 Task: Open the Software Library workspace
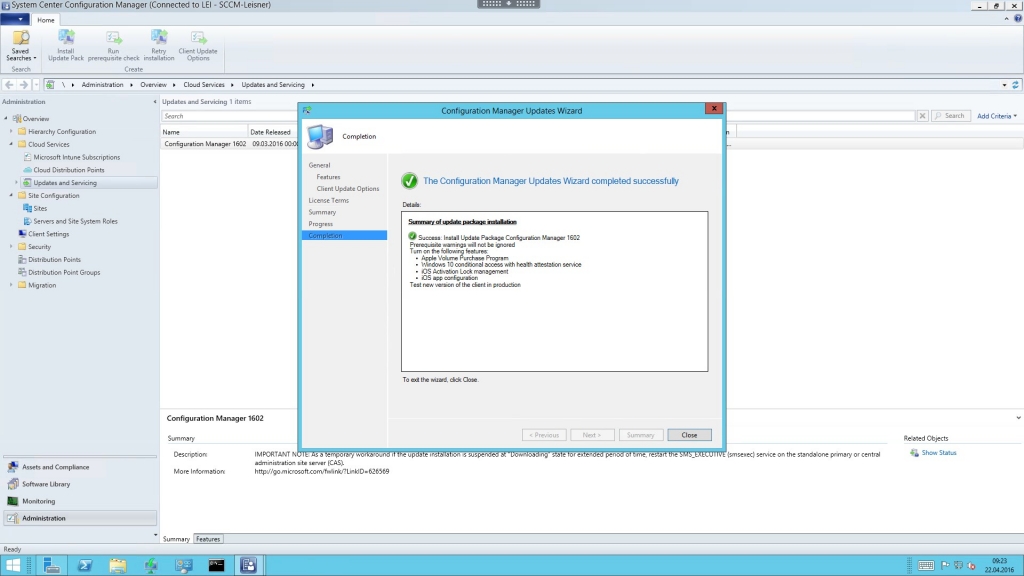click(x=46, y=484)
